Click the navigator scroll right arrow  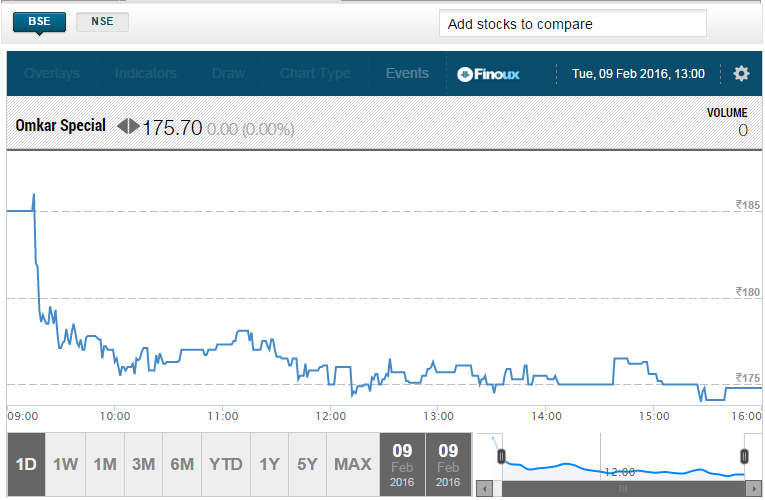(x=753, y=489)
